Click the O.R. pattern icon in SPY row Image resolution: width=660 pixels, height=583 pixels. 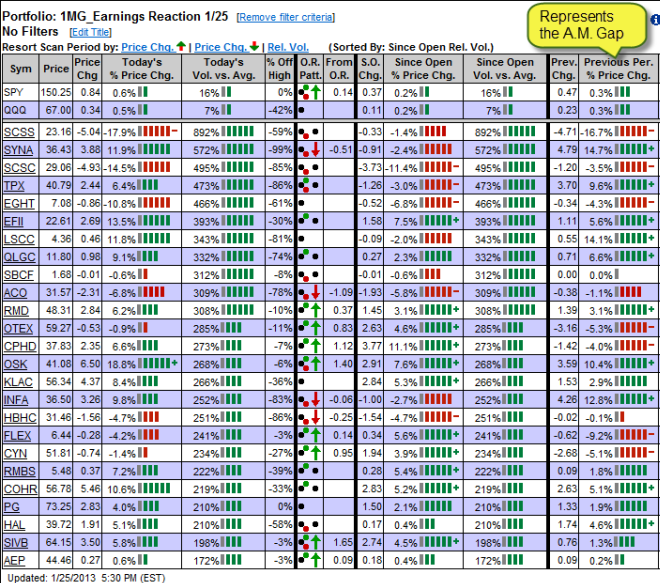point(312,92)
